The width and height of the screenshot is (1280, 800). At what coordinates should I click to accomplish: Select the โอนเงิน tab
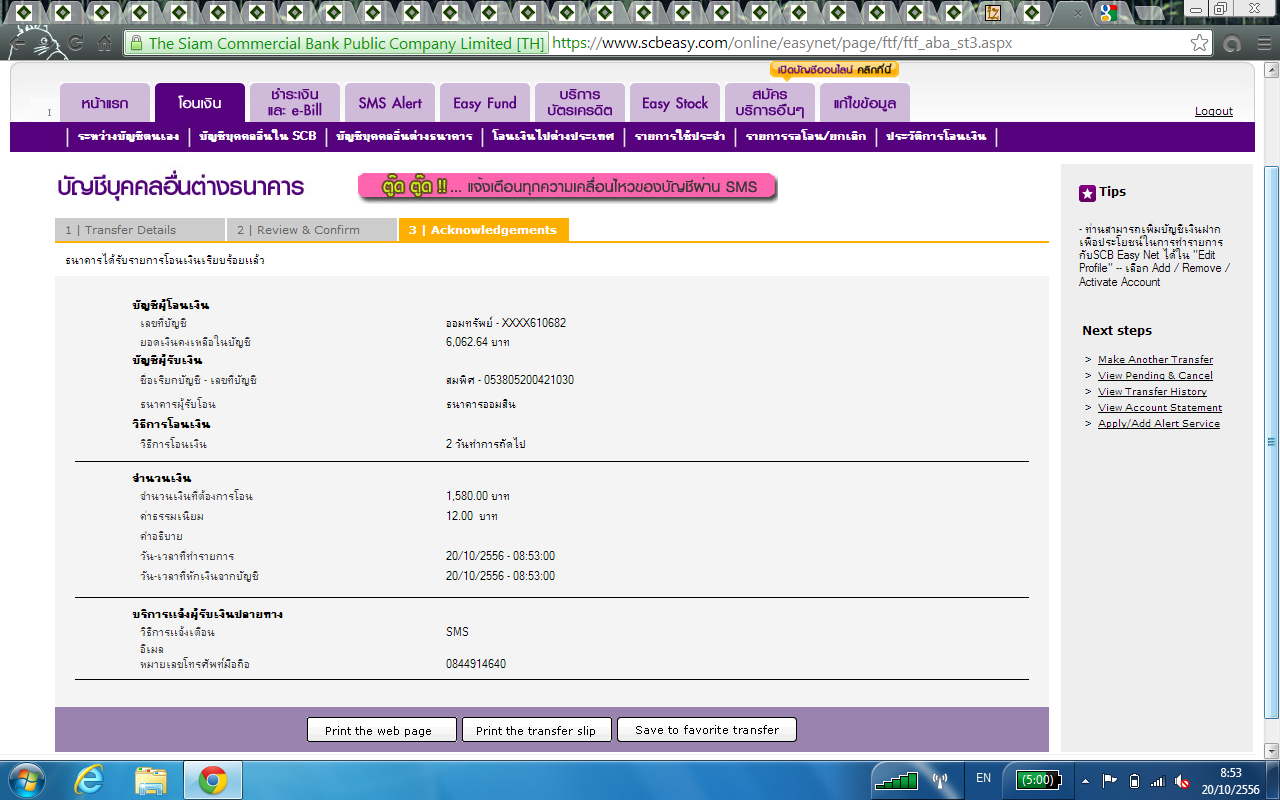[x=199, y=103]
